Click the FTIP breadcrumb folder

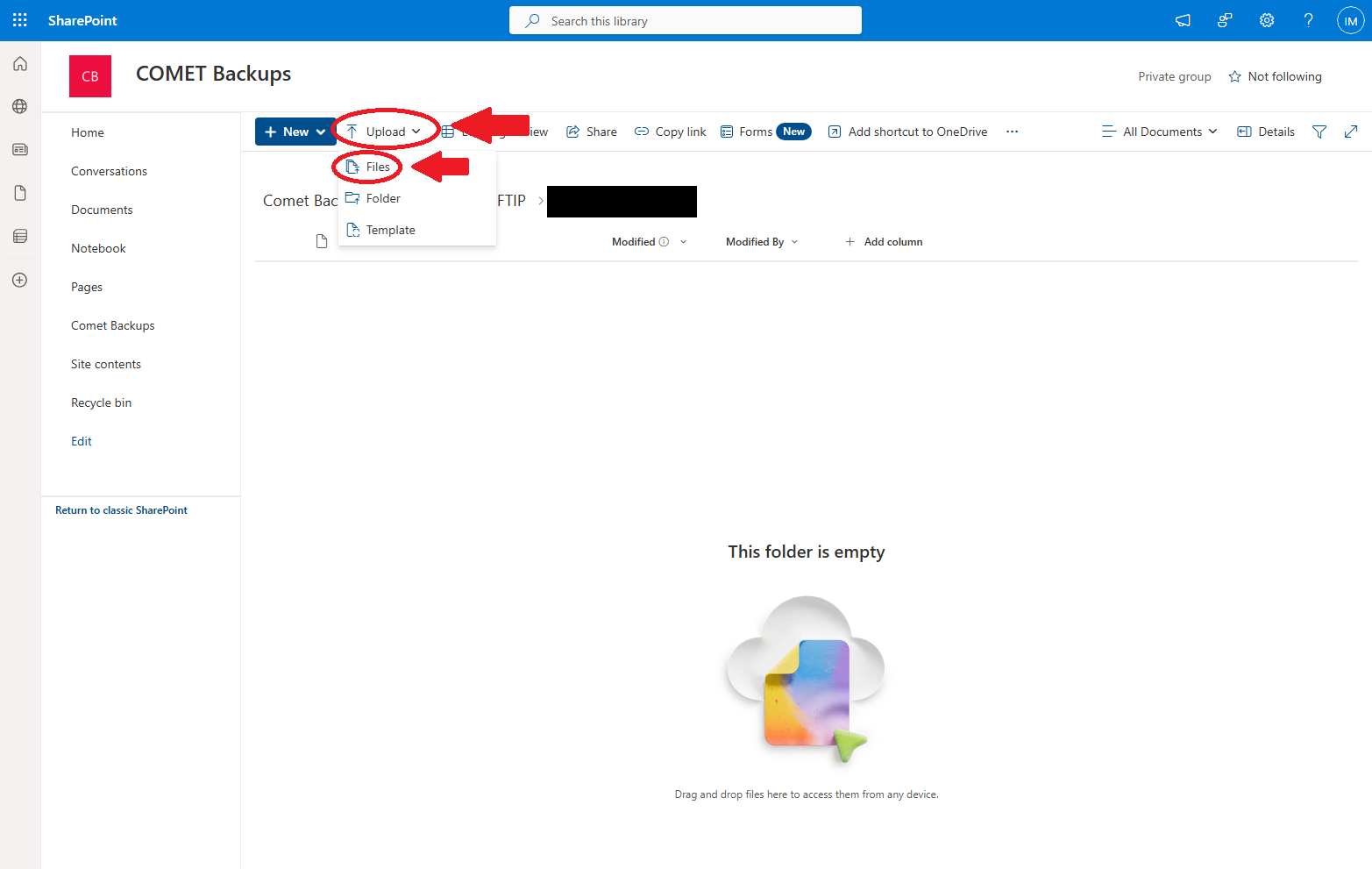(x=512, y=201)
